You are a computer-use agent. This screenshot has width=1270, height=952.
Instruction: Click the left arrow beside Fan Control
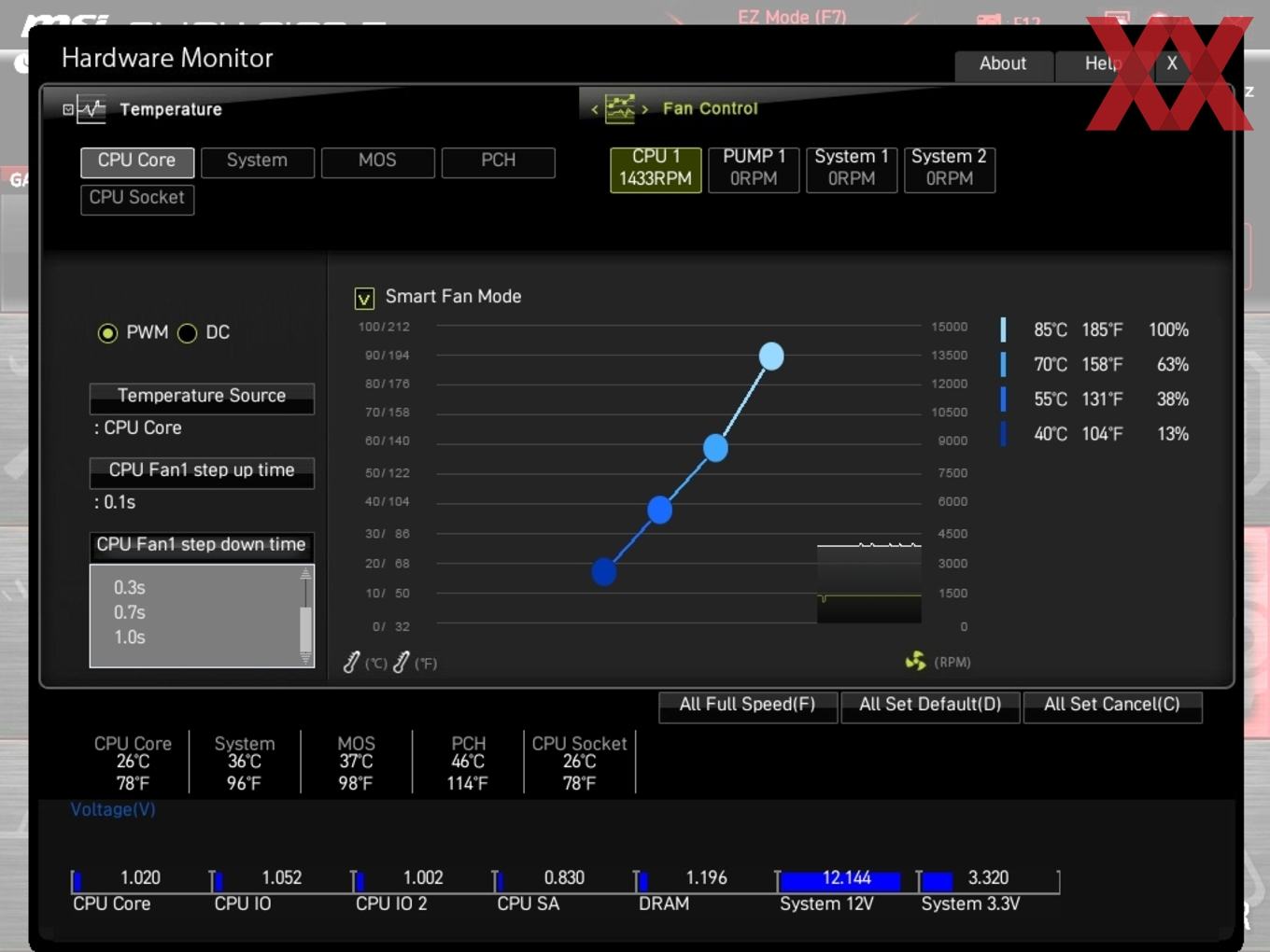tap(595, 109)
